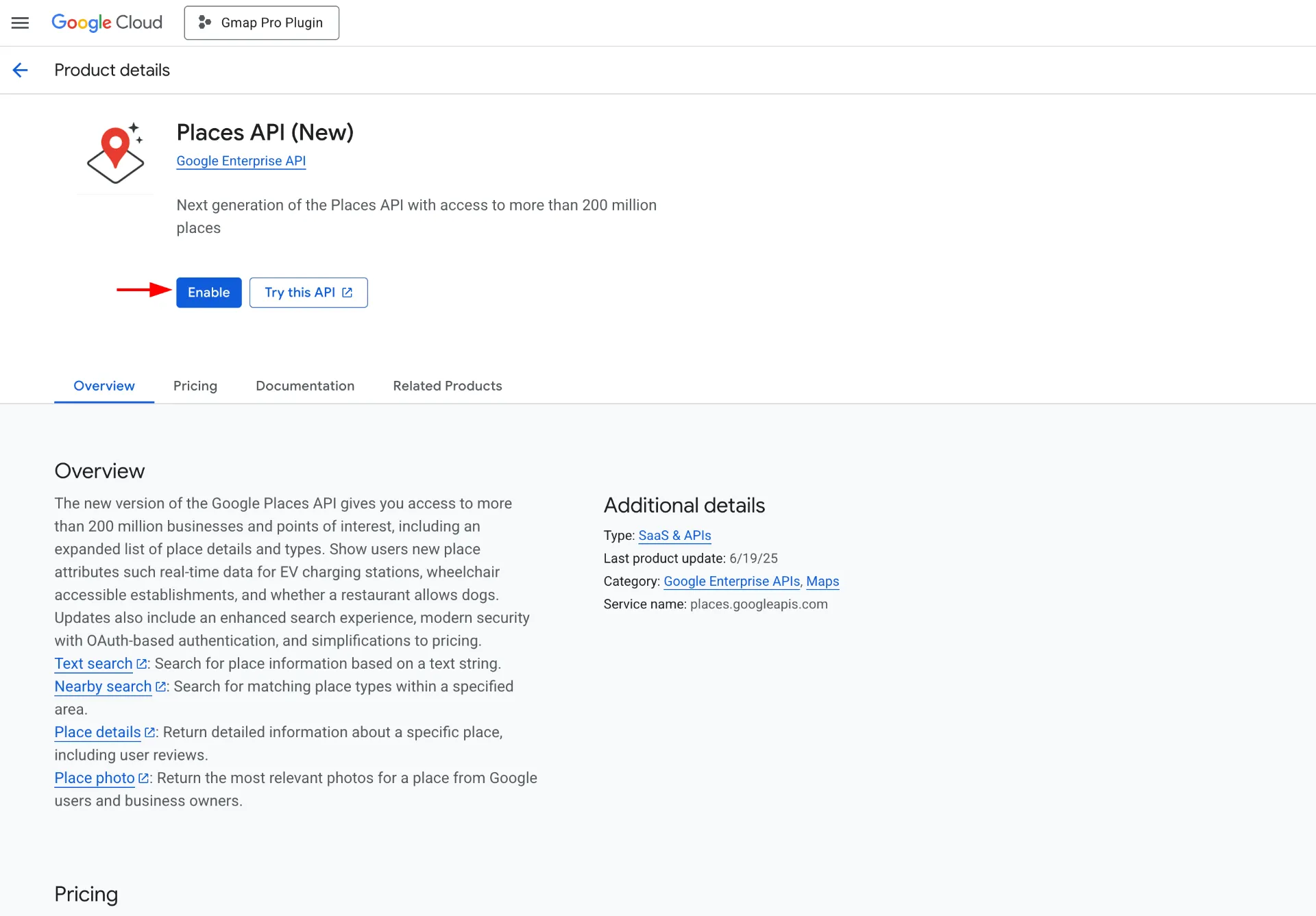Open the Google Enterprise API link
Viewport: 1316px width, 916px height.
241,161
